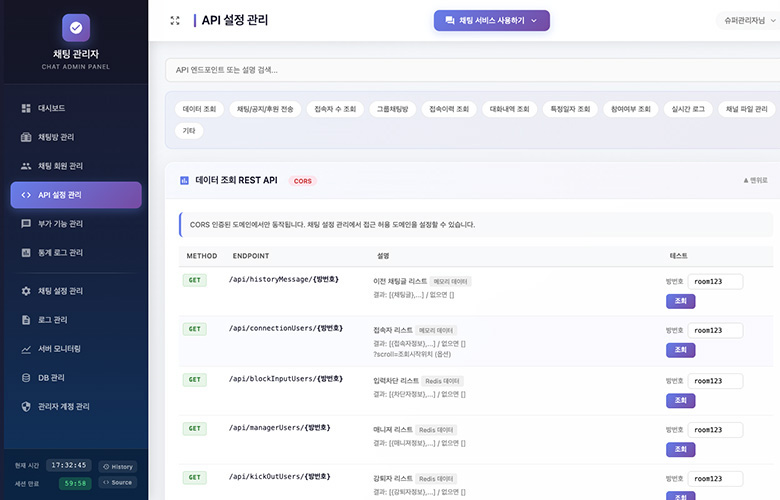Click the API endpoint search field

tap(473, 70)
